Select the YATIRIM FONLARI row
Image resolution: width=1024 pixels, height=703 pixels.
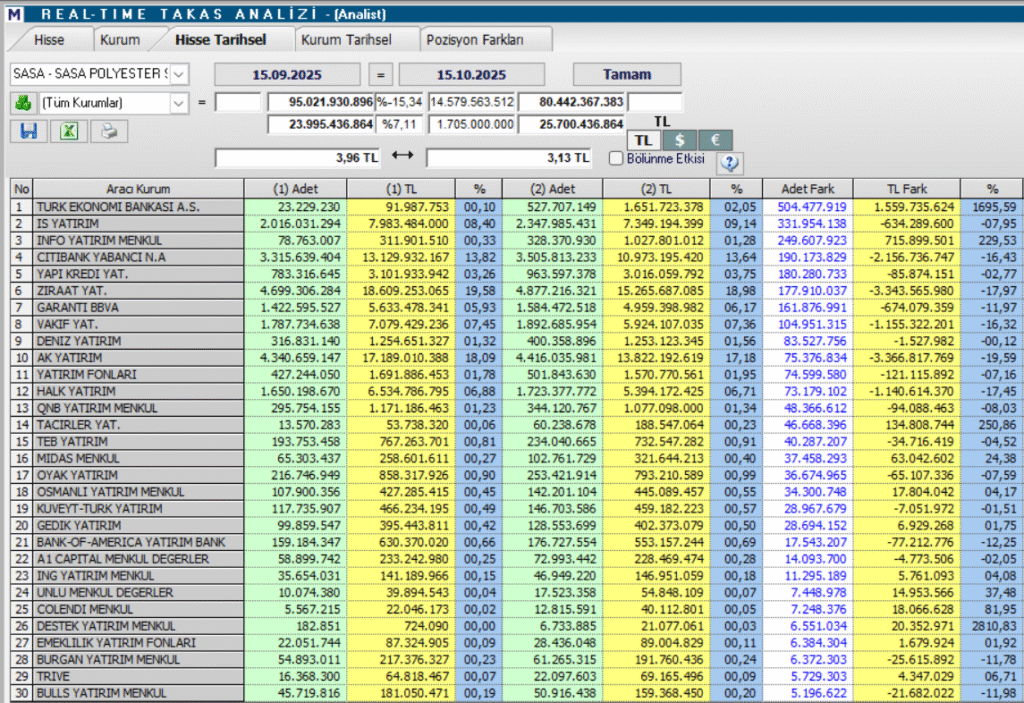point(517,374)
